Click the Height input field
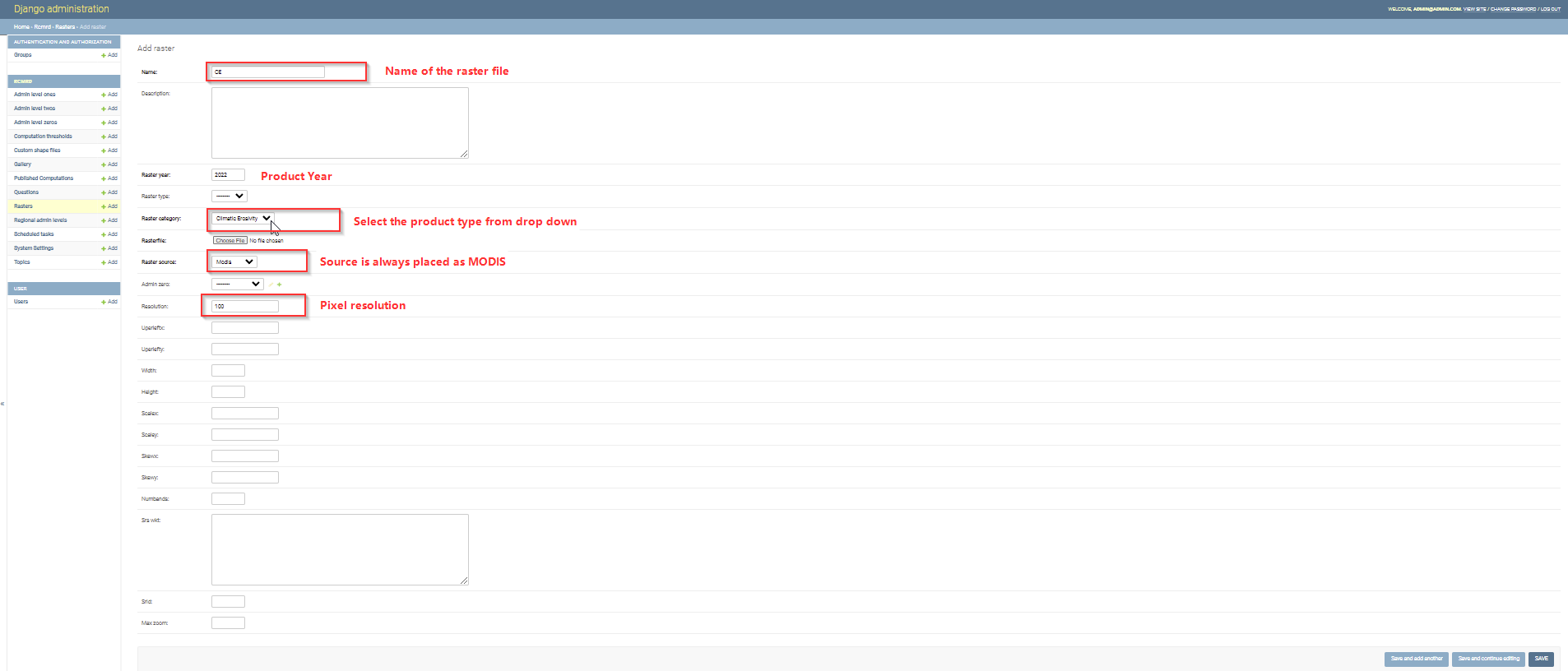The image size is (1568, 671). click(x=228, y=392)
